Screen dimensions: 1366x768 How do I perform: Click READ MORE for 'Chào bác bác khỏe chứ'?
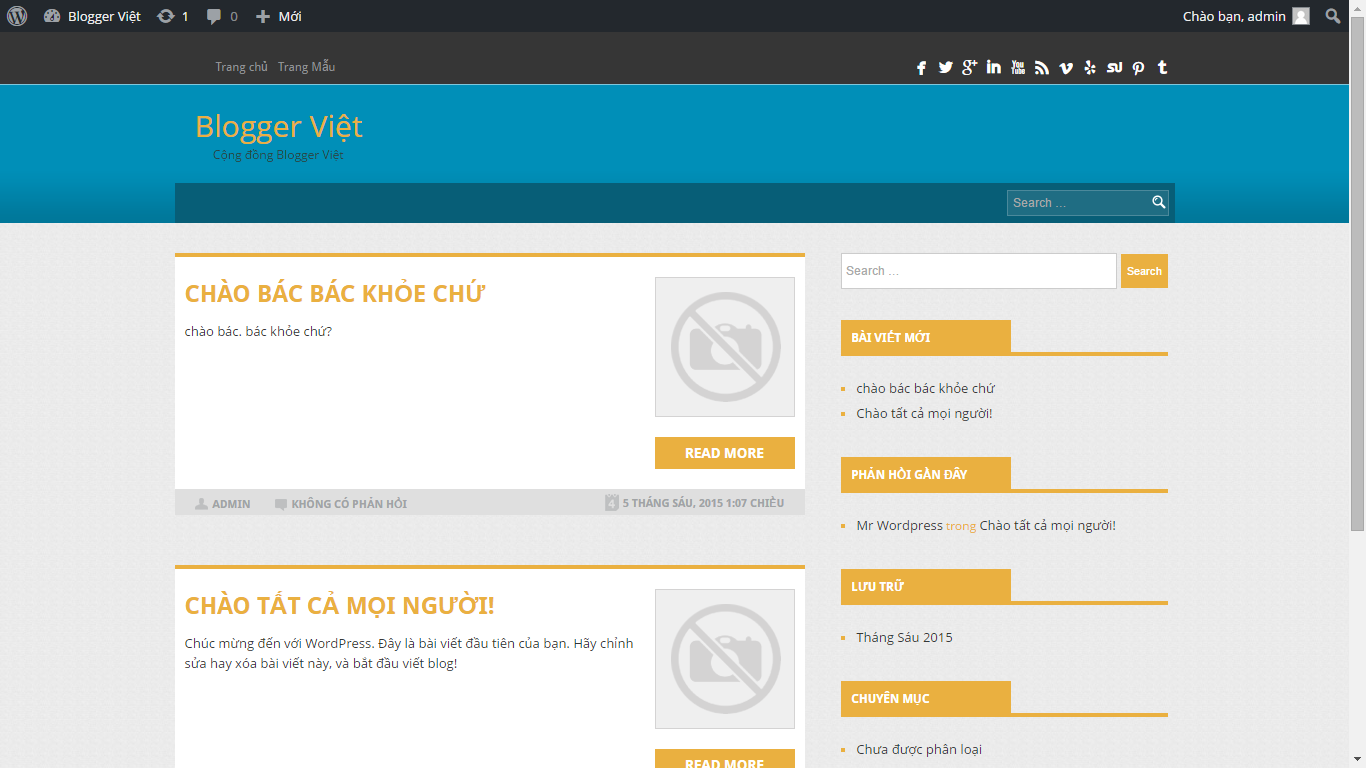point(725,453)
